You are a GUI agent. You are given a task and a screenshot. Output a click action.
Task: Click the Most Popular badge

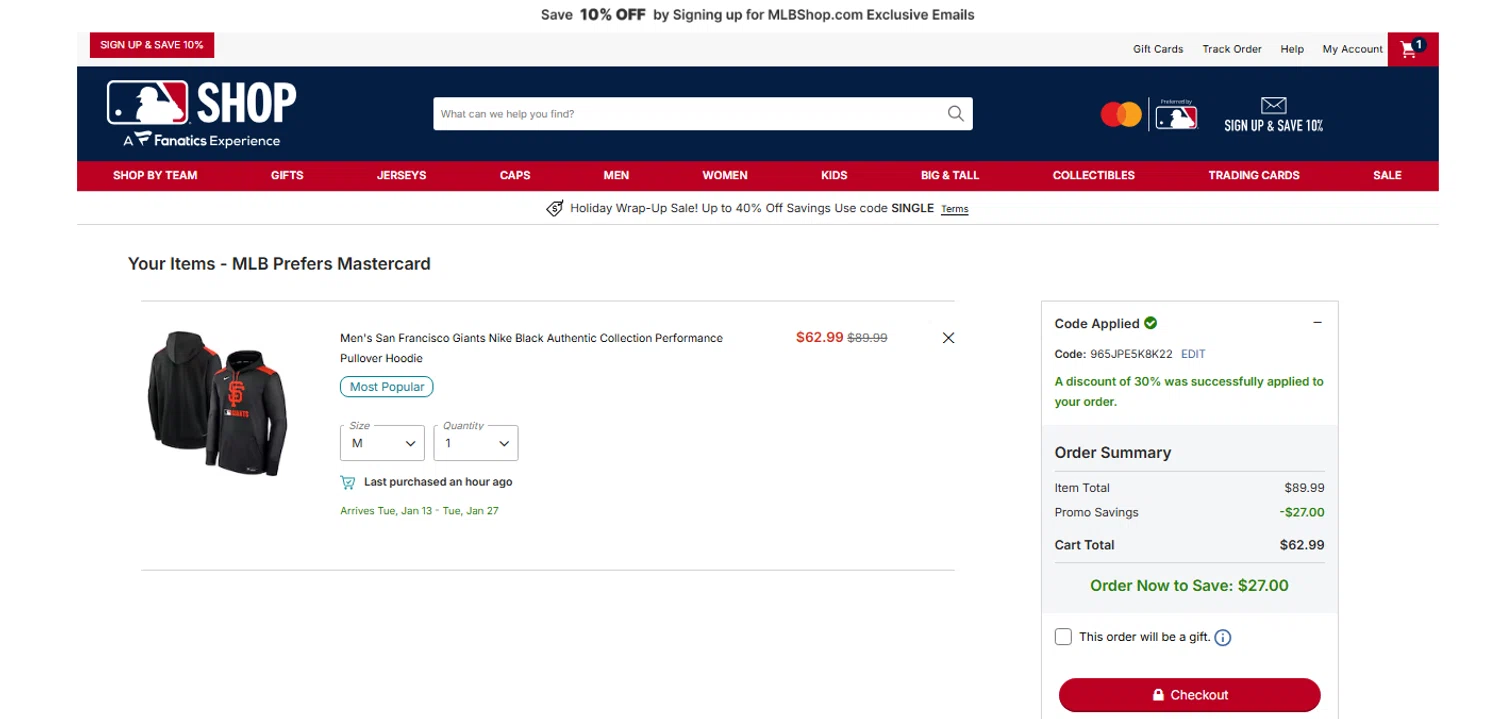(387, 387)
